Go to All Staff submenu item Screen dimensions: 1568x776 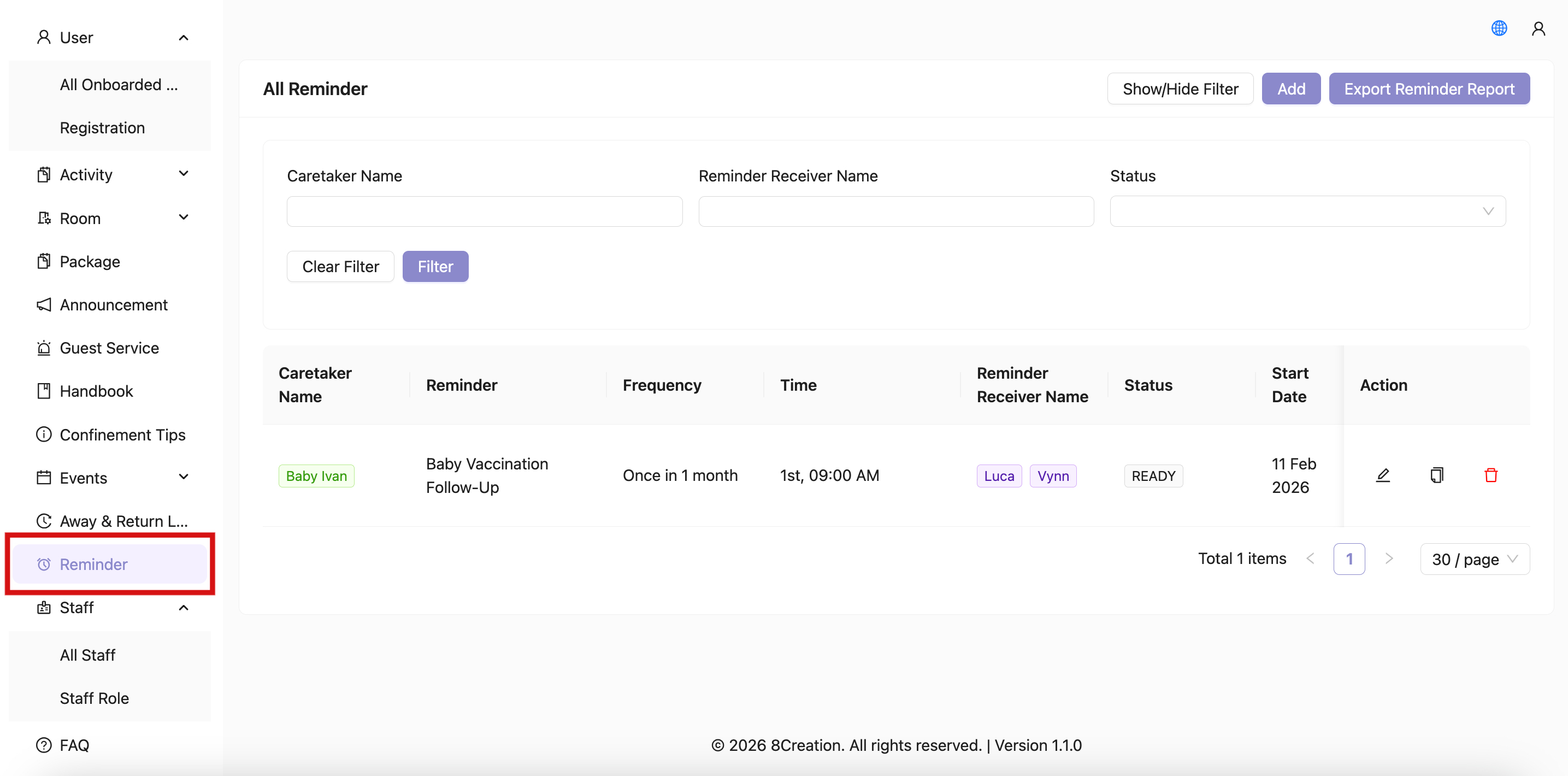tap(87, 654)
